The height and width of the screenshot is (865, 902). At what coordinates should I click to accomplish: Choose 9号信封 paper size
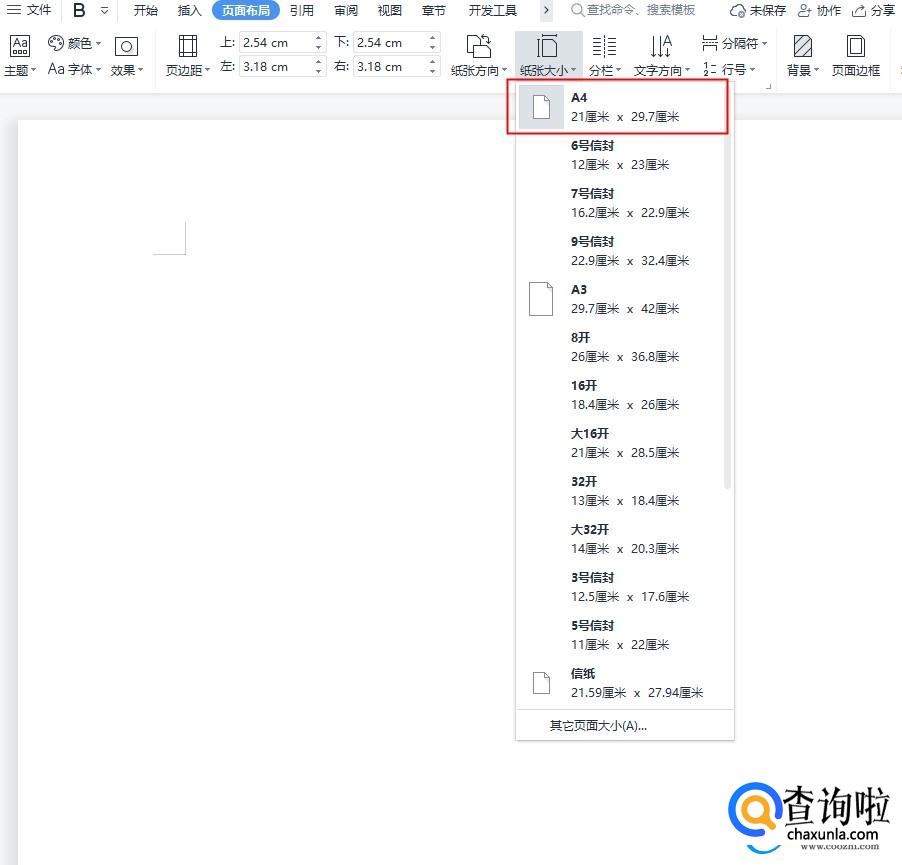(620, 251)
